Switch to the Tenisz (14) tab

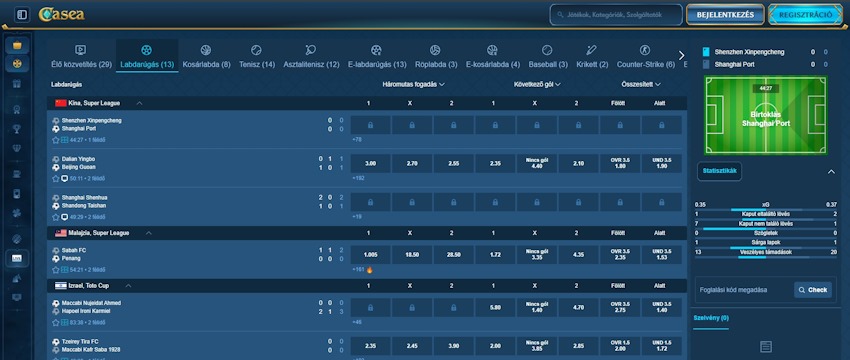coord(257,56)
